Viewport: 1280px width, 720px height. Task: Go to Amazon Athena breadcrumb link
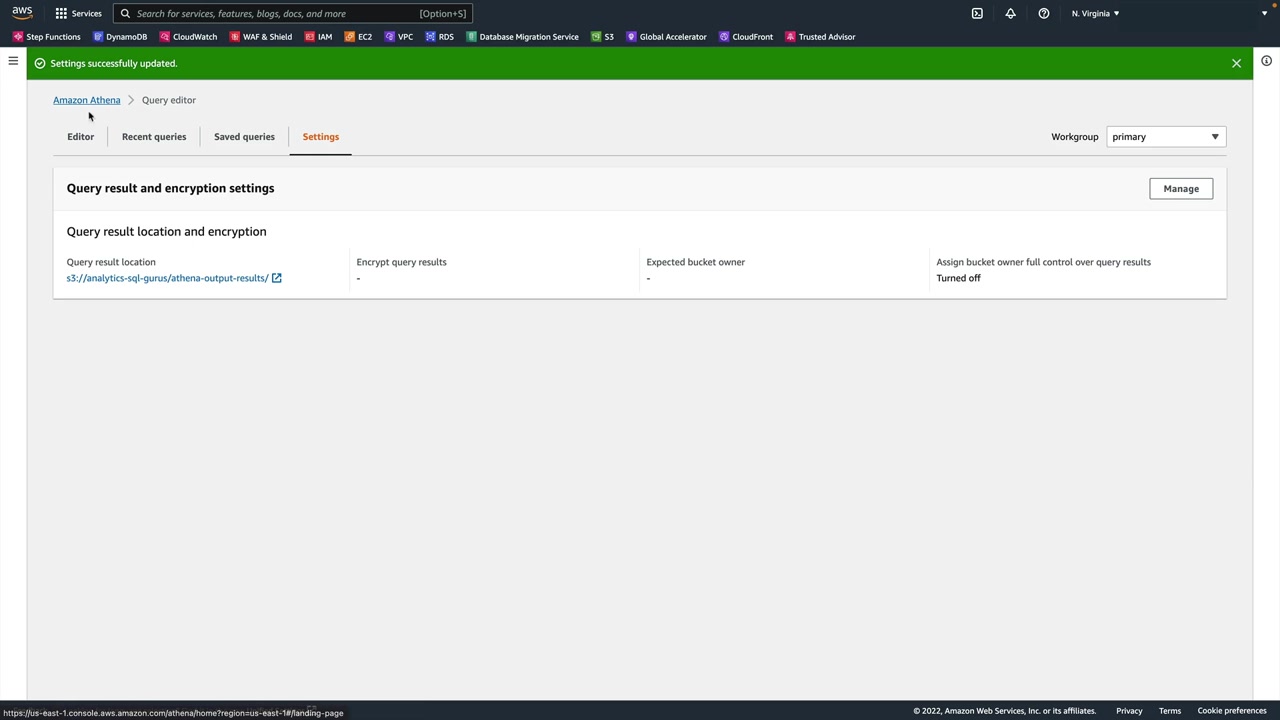click(x=87, y=100)
